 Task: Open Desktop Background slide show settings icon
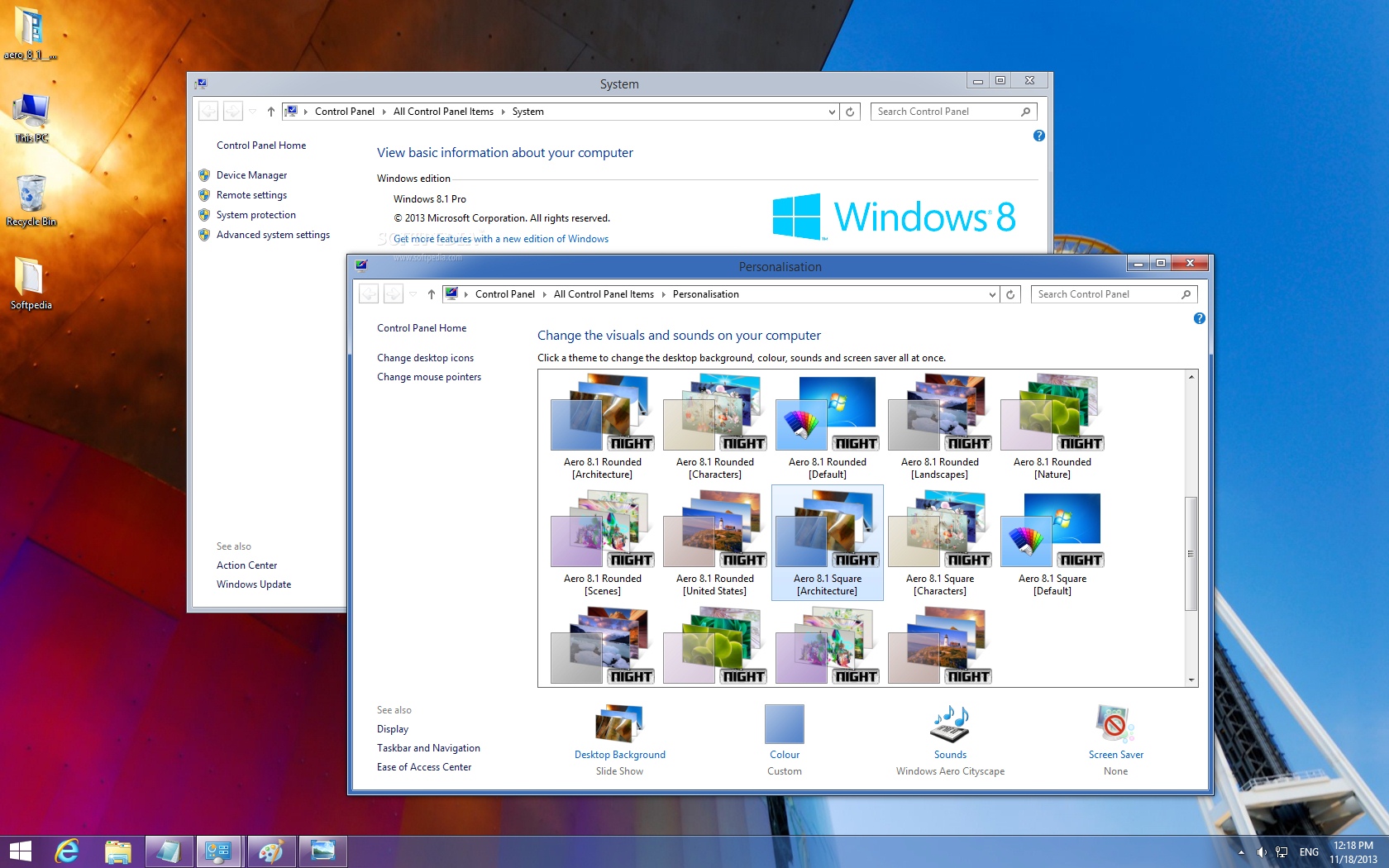(x=619, y=723)
